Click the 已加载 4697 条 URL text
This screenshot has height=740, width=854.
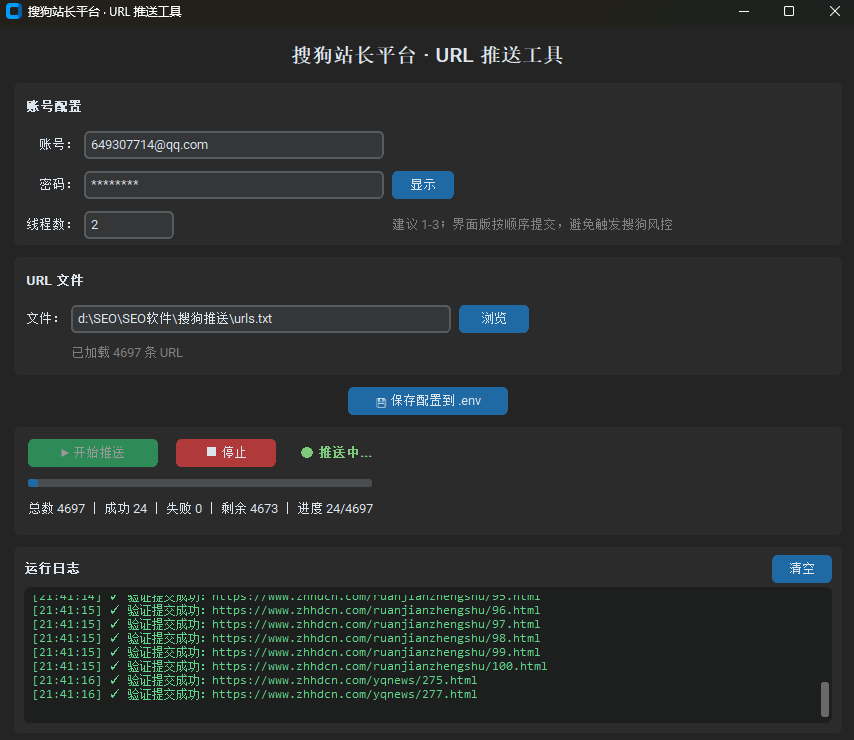click(x=127, y=353)
